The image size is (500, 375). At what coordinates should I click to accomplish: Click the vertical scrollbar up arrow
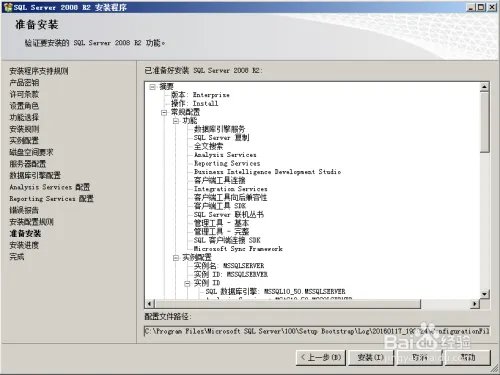pyautogui.click(x=484, y=87)
